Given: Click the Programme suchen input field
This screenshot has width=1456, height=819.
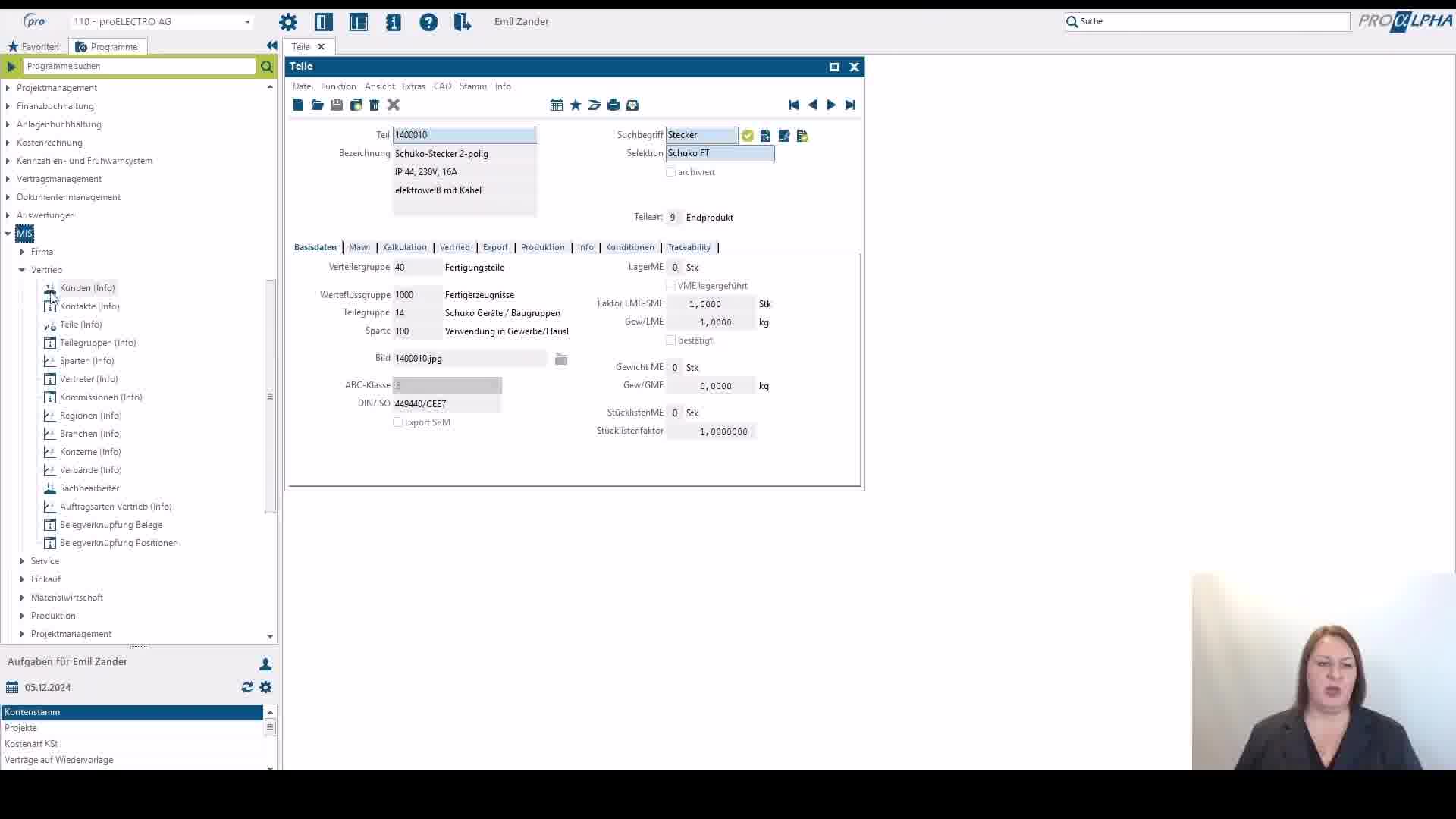Looking at the screenshot, I should (140, 67).
